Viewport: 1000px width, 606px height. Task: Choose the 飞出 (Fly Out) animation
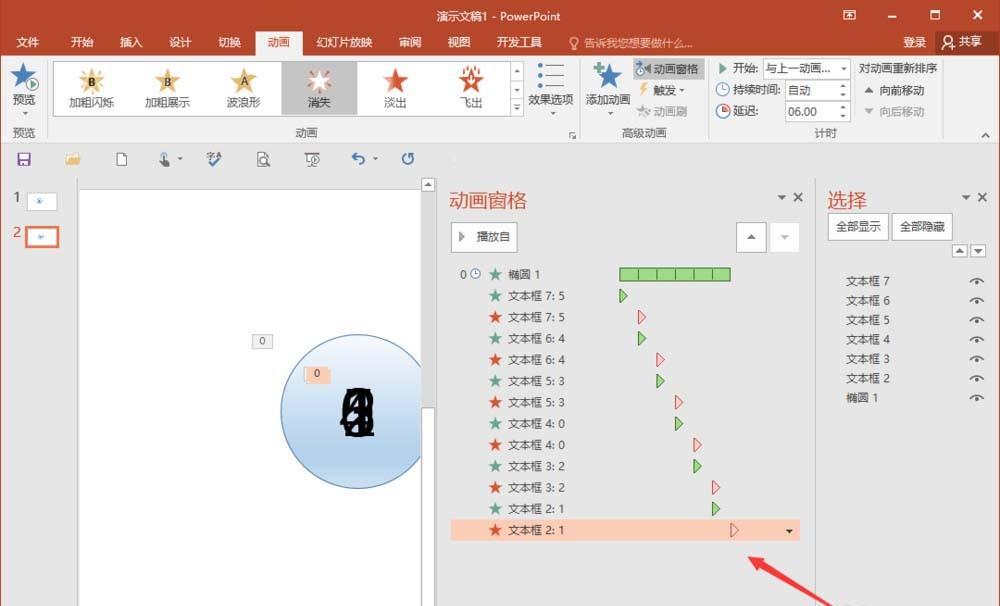point(470,87)
